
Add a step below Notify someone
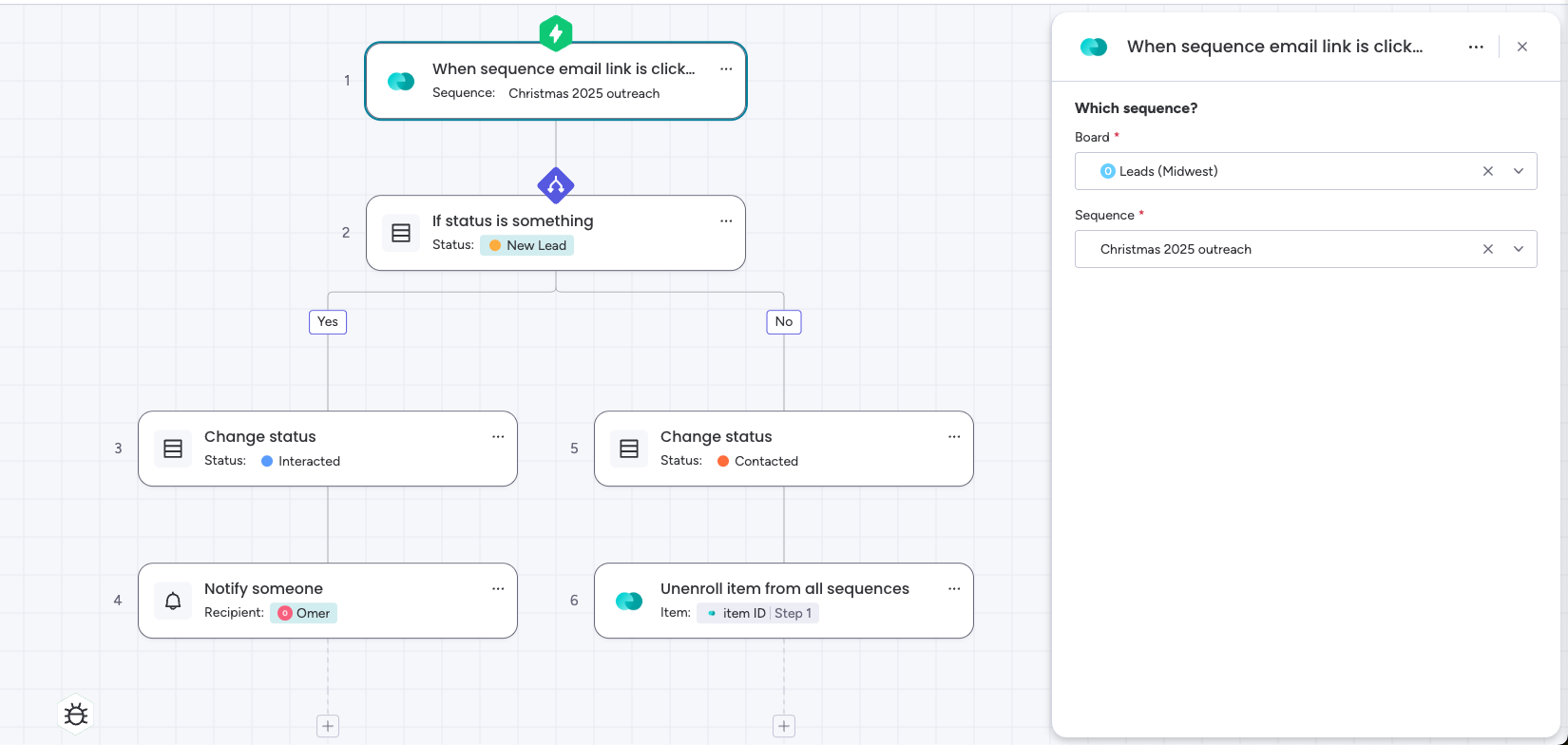tap(328, 726)
